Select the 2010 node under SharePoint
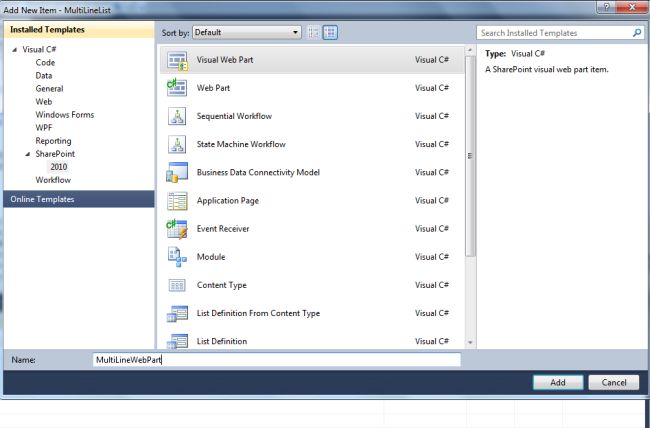The image size is (650, 428). (x=58, y=167)
